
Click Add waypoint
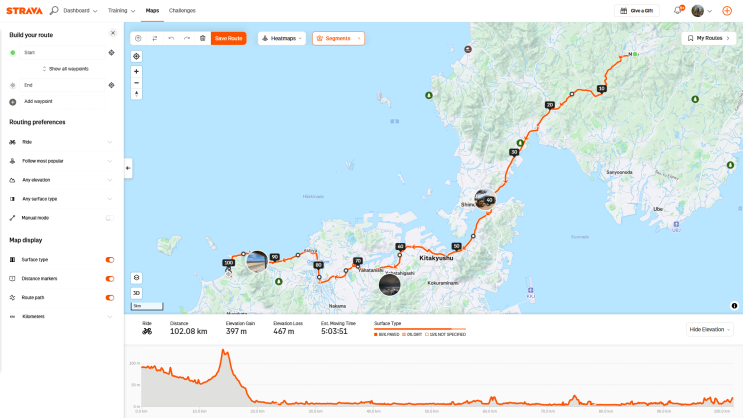click(38, 101)
